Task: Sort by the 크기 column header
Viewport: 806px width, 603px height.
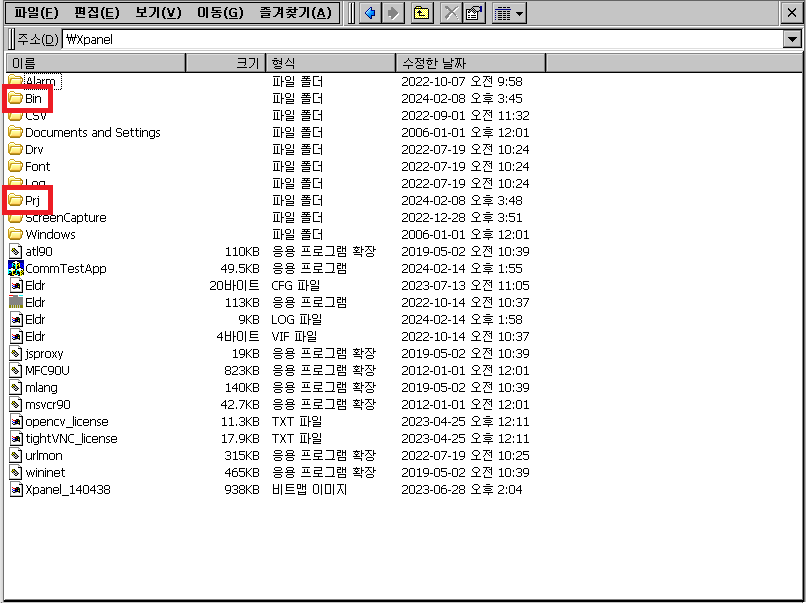Action: [x=226, y=63]
